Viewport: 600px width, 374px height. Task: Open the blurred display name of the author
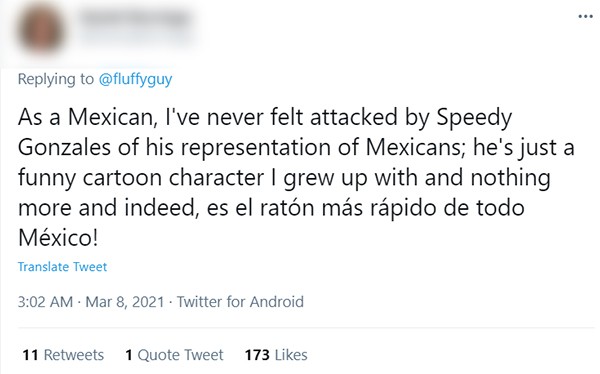135,19
